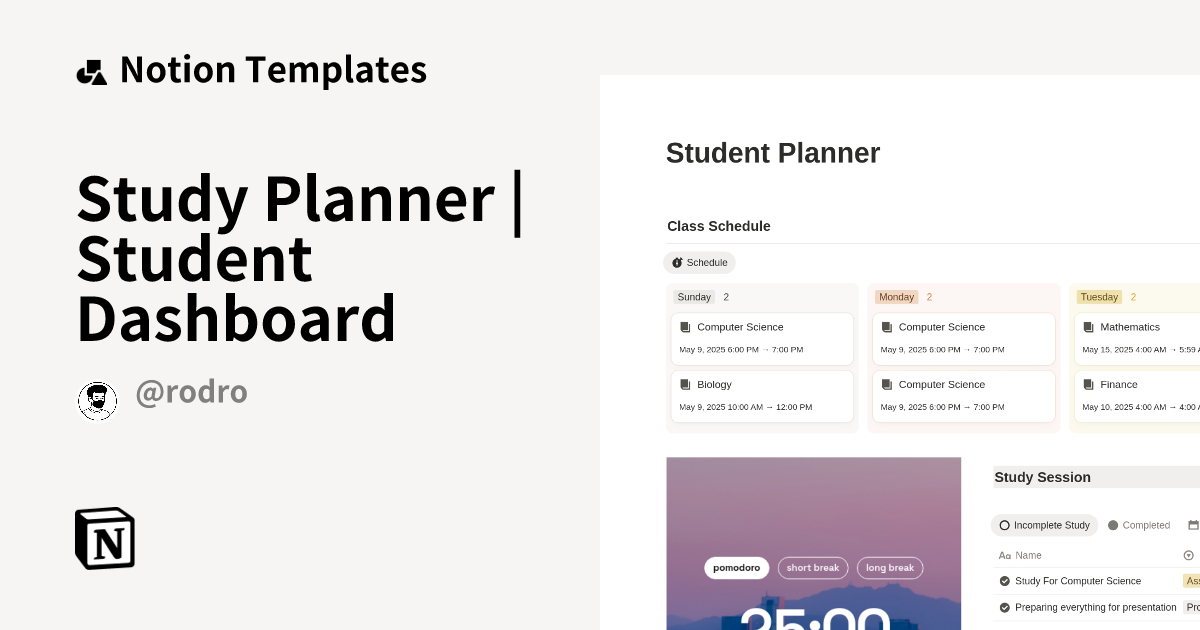Select the Incomplete Study view
This screenshot has width=1200, height=630.
click(x=1044, y=525)
